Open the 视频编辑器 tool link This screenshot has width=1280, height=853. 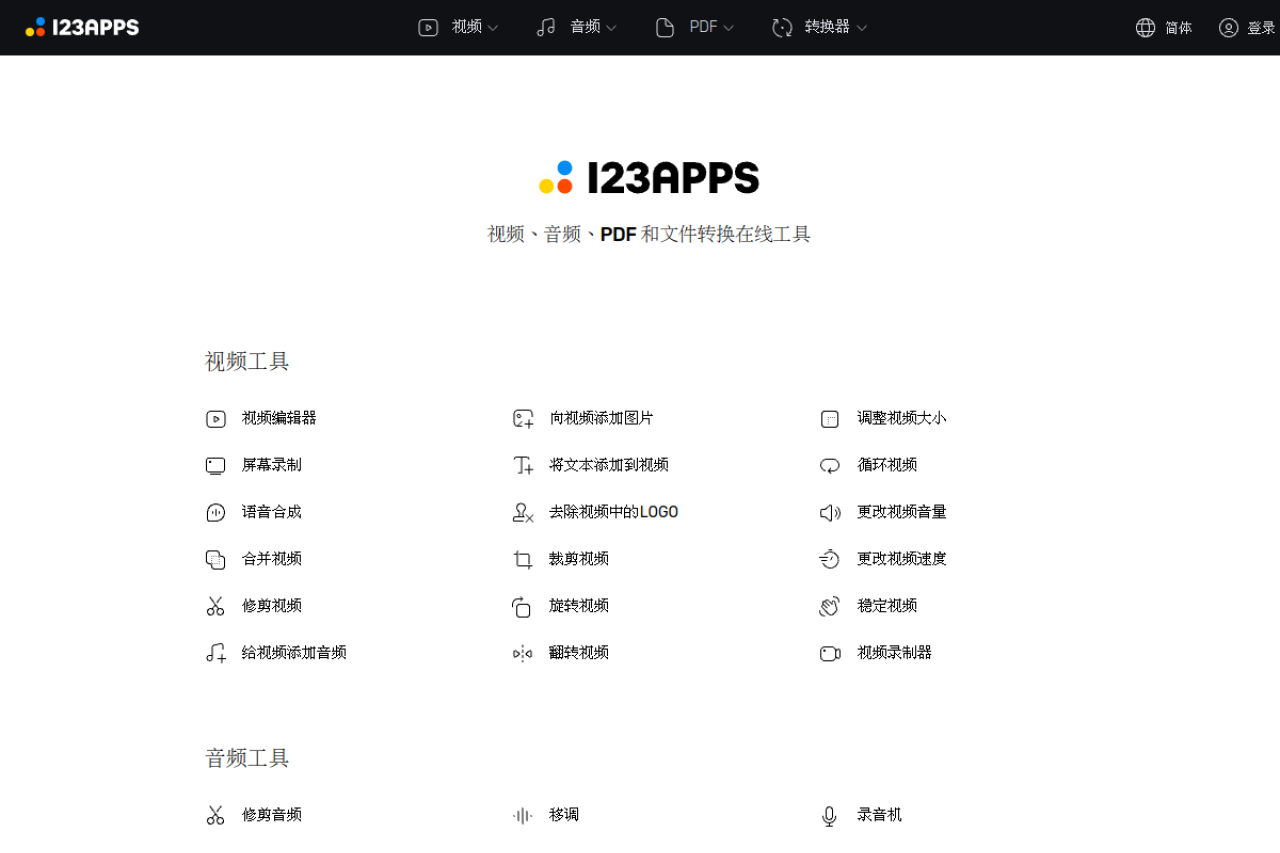279,418
